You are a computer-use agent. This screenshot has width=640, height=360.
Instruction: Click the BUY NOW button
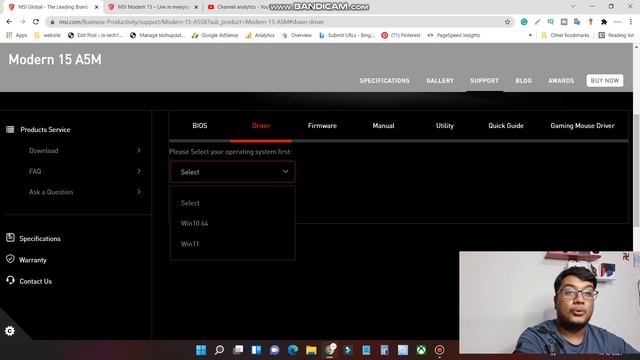tap(604, 80)
